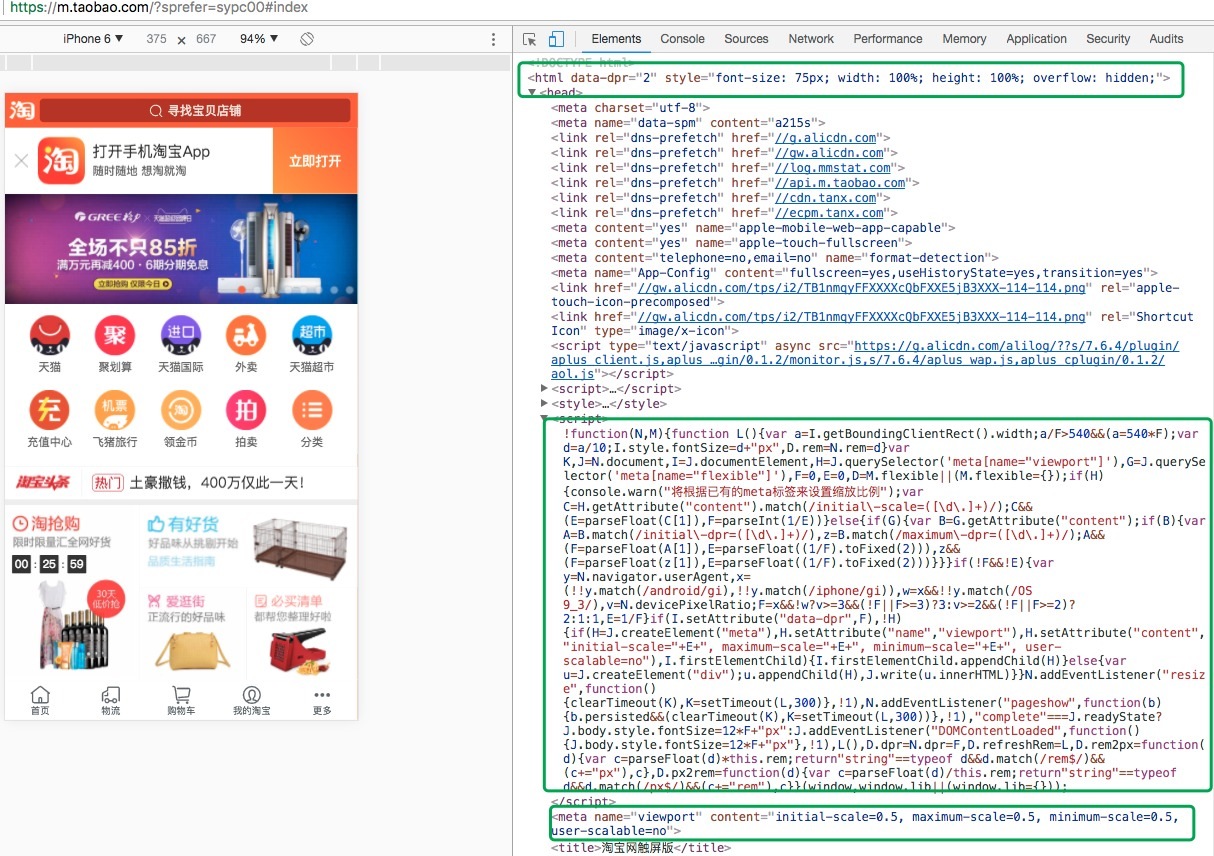This screenshot has height=856, width=1214.
Task: Click the 土豪撒钱 headline text
Action: click(x=216, y=483)
